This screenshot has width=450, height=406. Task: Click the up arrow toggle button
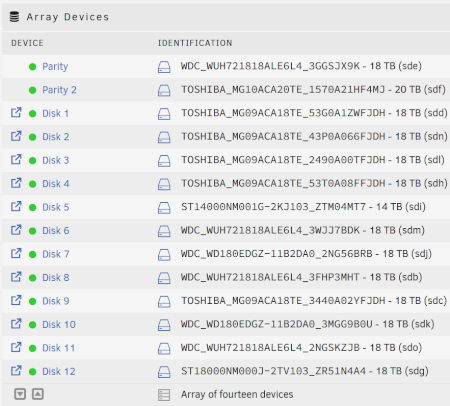38,394
